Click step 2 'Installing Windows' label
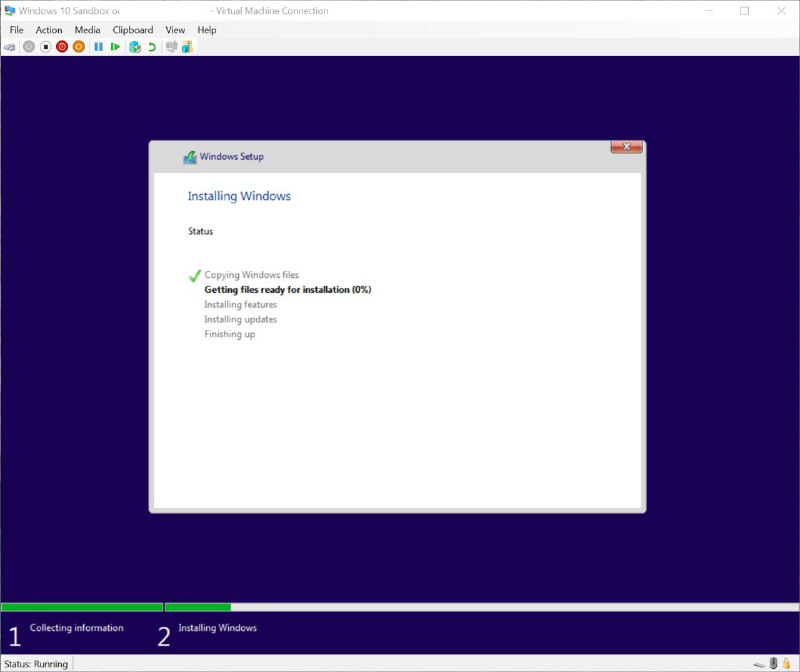The width and height of the screenshot is (800, 672). point(217,628)
